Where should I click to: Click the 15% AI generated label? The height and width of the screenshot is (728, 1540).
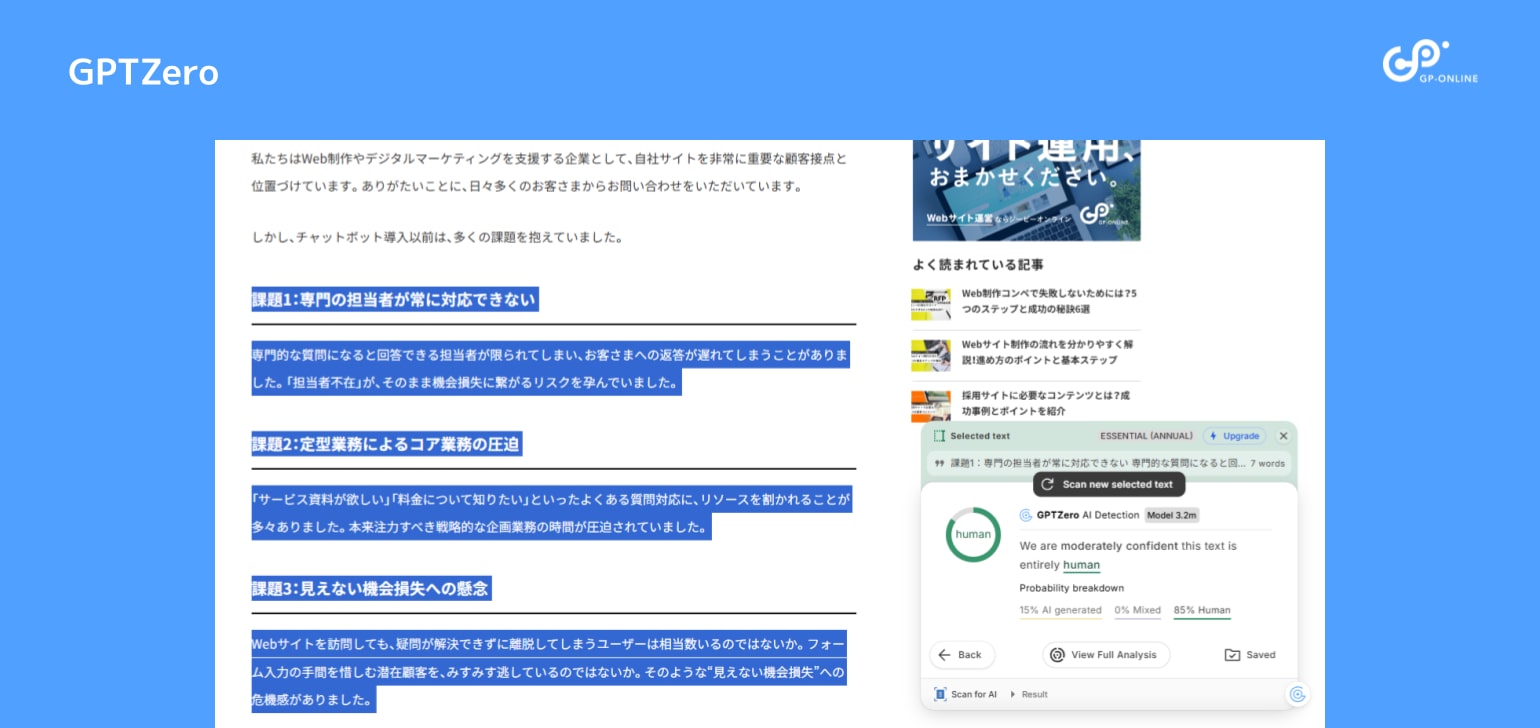click(x=1060, y=610)
